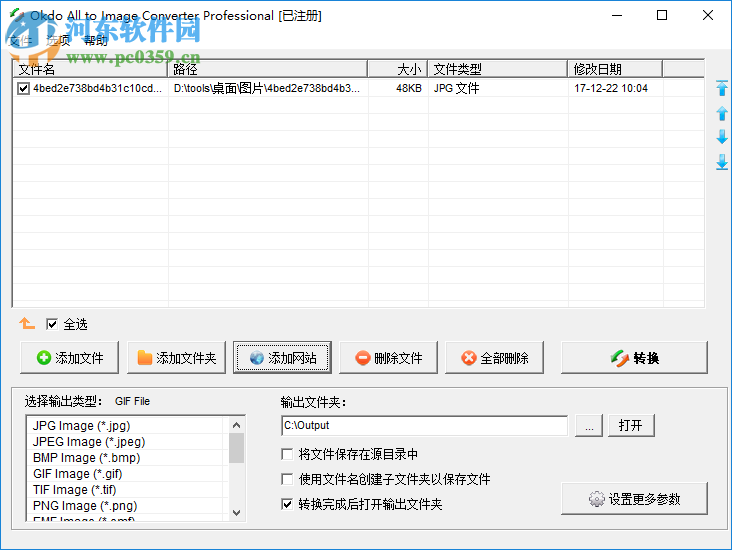Click the 添加网站 button
This screenshot has height=550, width=732.
tap(282, 358)
